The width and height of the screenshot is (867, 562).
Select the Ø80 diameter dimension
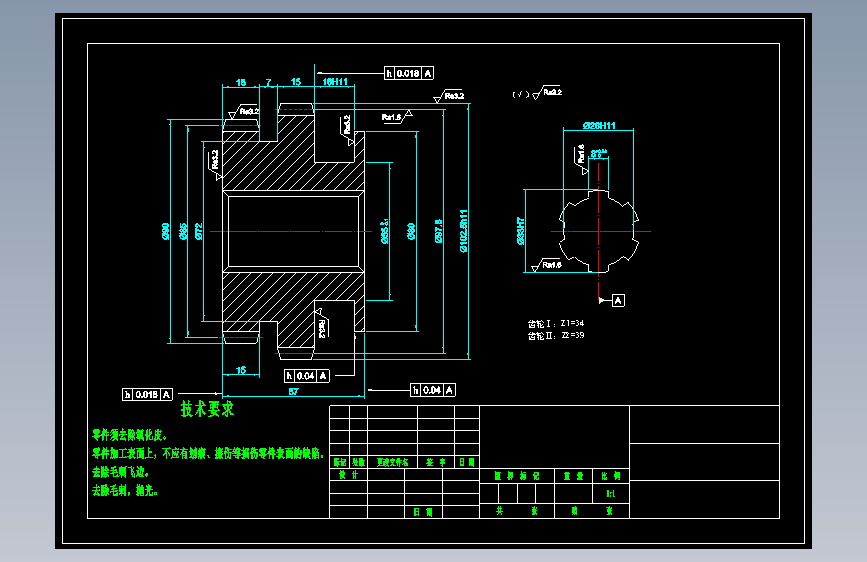pyautogui.click(x=411, y=231)
